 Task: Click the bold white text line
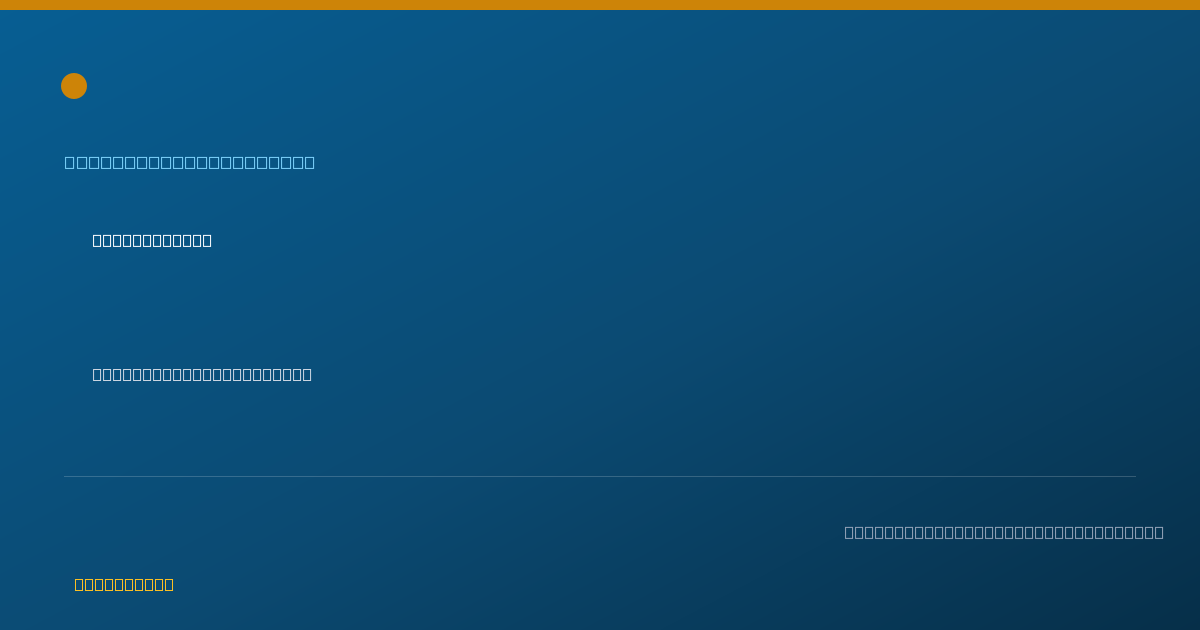[152, 240]
